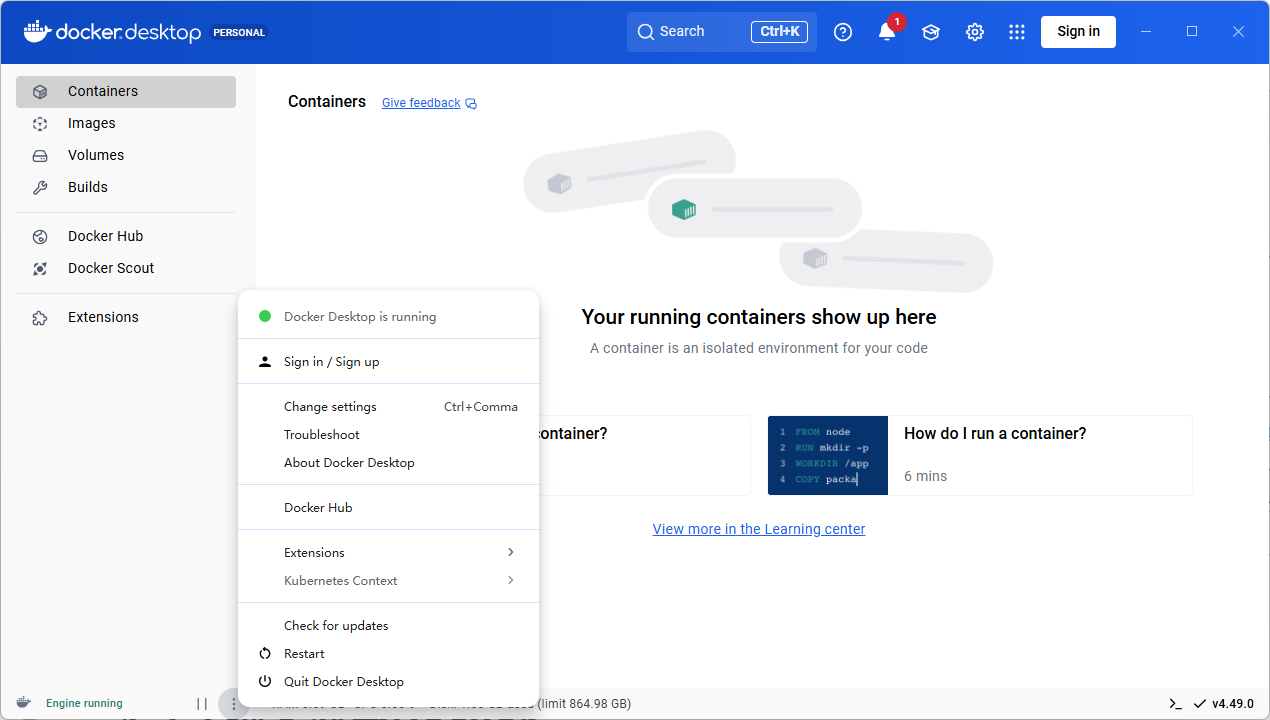The width and height of the screenshot is (1270, 720).
Task: Expand the Extensions submenu in popup
Action: (x=388, y=553)
